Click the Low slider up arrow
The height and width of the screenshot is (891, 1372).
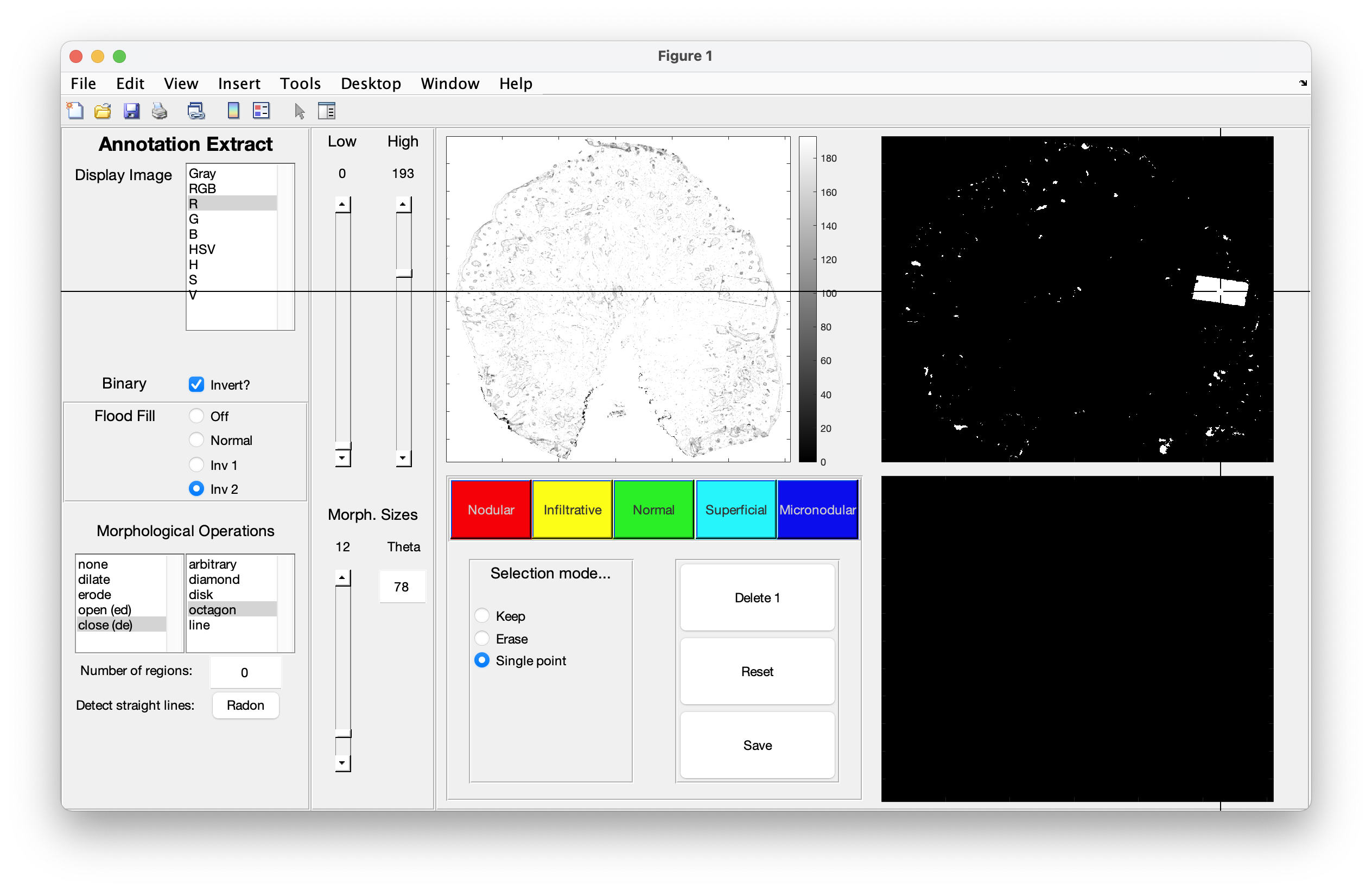click(342, 204)
